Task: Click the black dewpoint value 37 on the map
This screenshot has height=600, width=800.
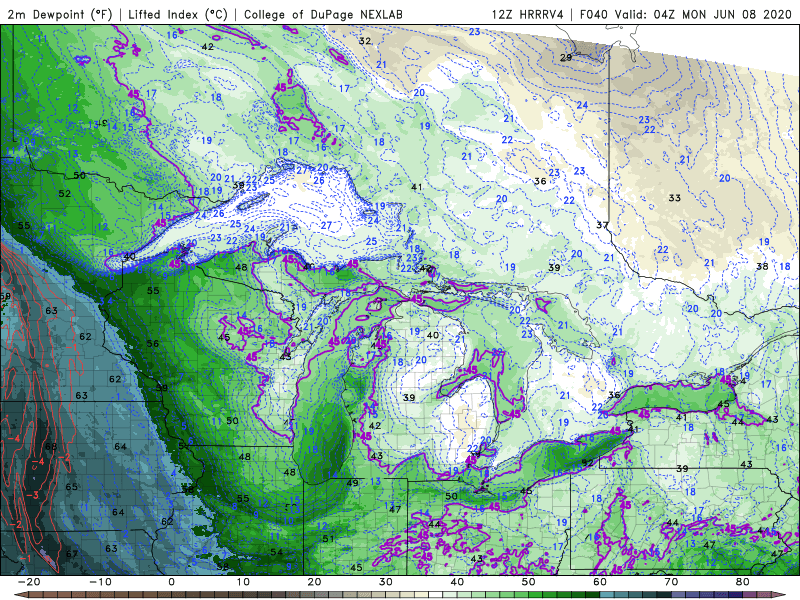Action: (603, 225)
